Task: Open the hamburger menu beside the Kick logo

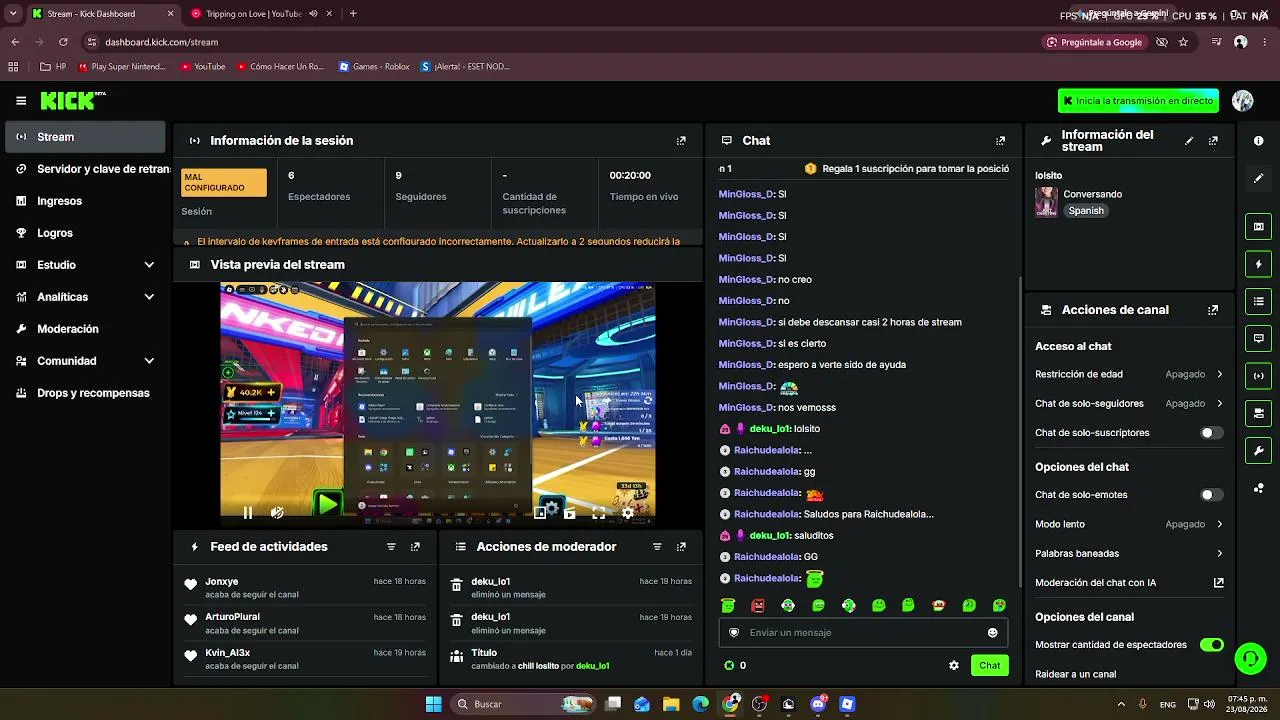Action: tap(21, 101)
